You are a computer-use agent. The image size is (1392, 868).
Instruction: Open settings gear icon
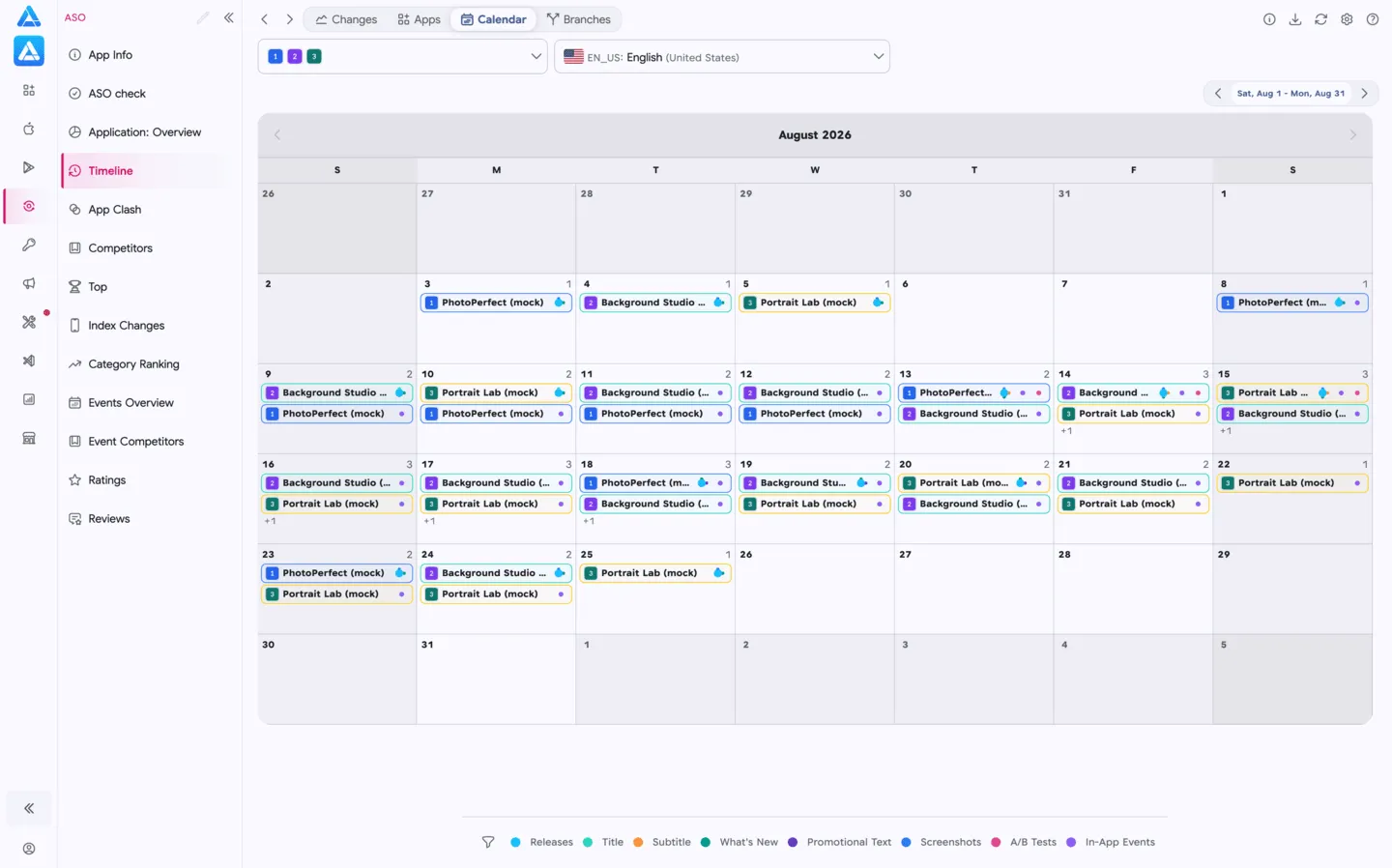pos(1347,19)
